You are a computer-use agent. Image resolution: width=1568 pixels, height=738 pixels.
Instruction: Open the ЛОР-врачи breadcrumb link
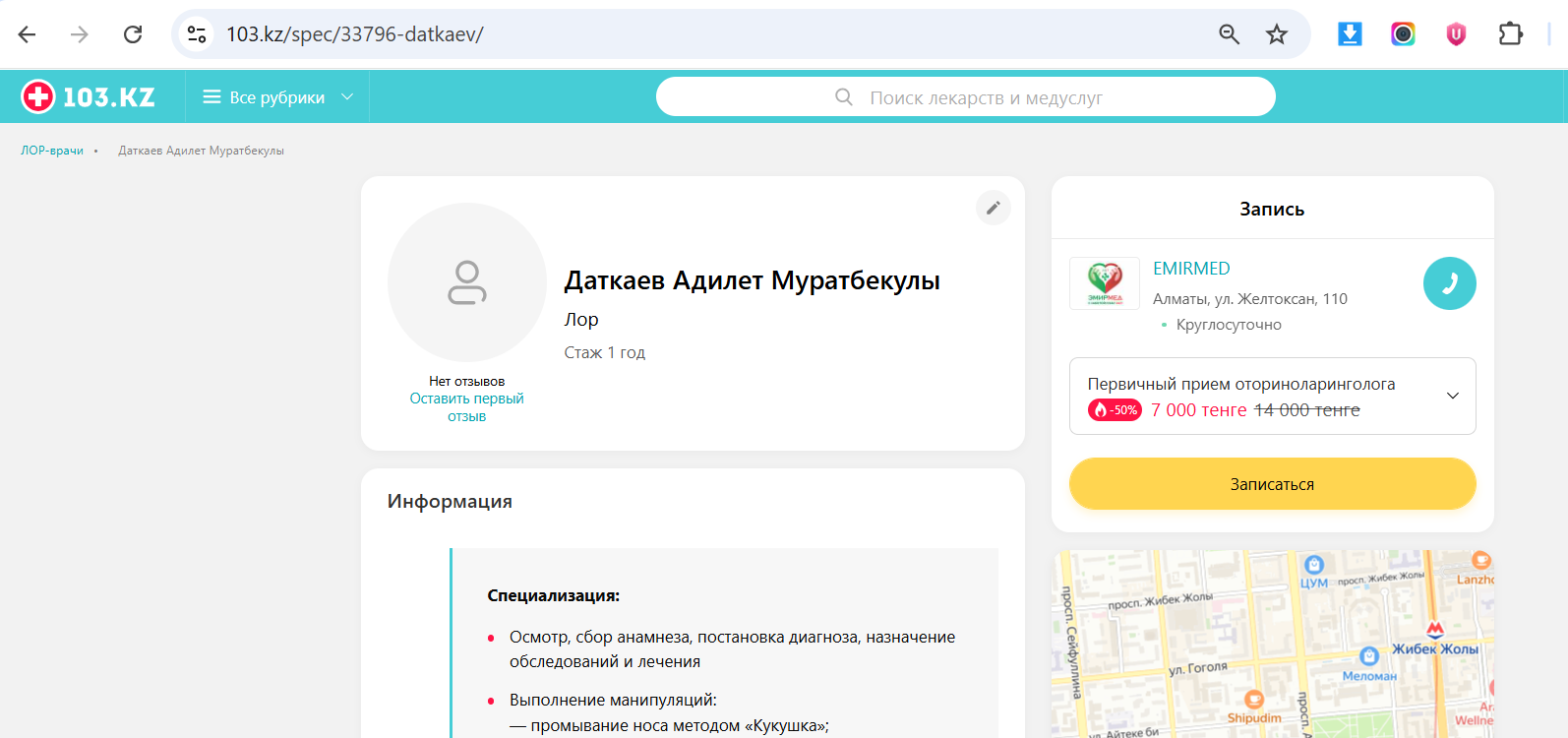(52, 151)
